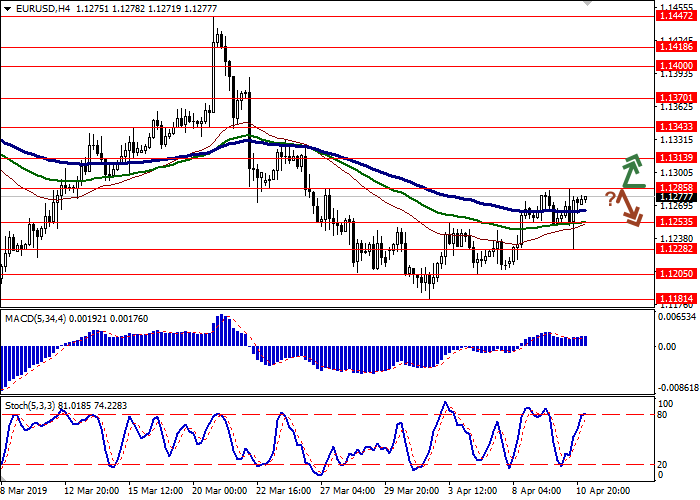Viewport: 700px width, 500px height.
Task: Select the 1.12858 price level label
Action: pyautogui.click(x=675, y=187)
